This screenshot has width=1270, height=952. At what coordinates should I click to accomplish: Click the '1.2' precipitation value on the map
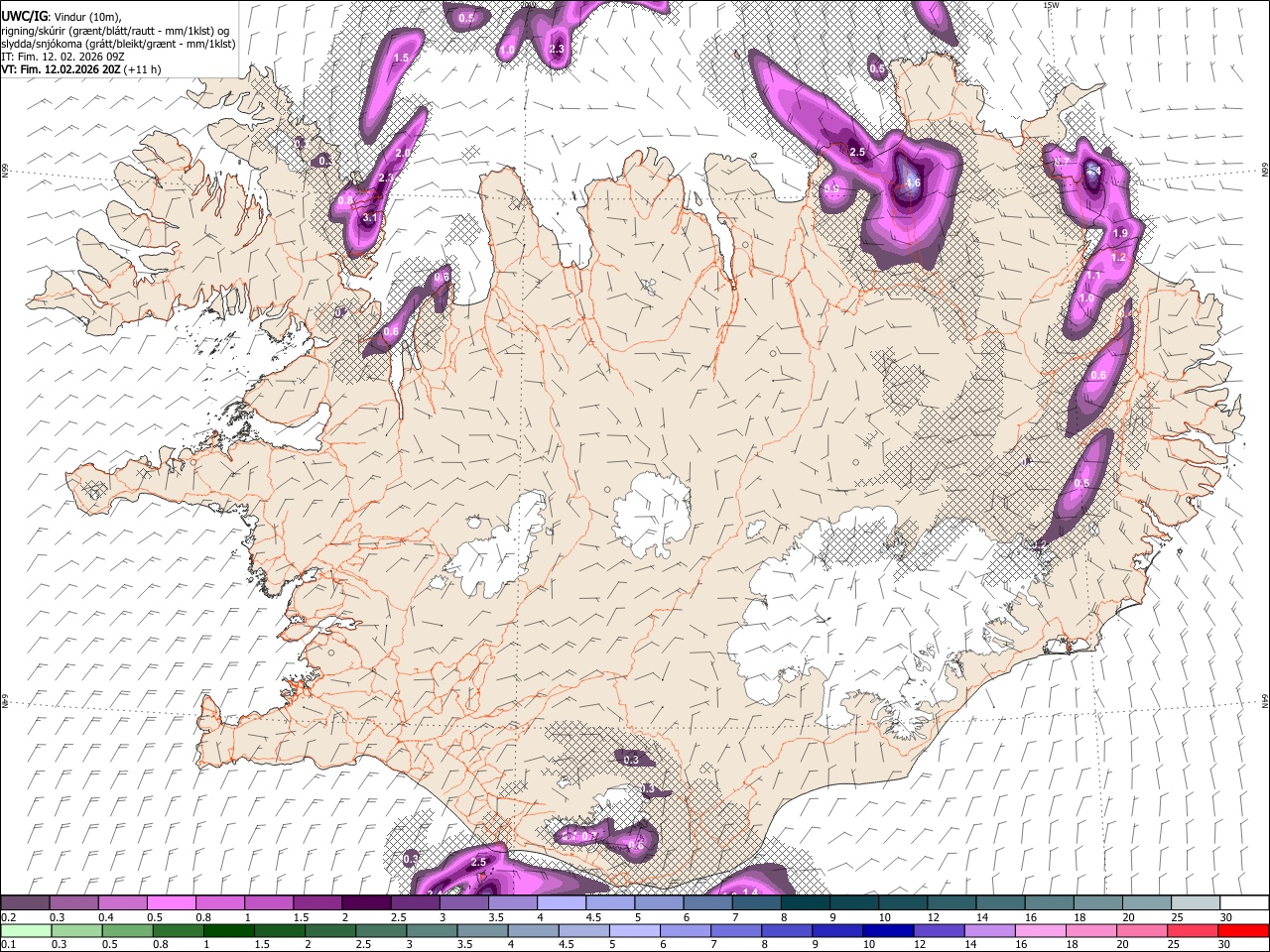[x=1118, y=257]
